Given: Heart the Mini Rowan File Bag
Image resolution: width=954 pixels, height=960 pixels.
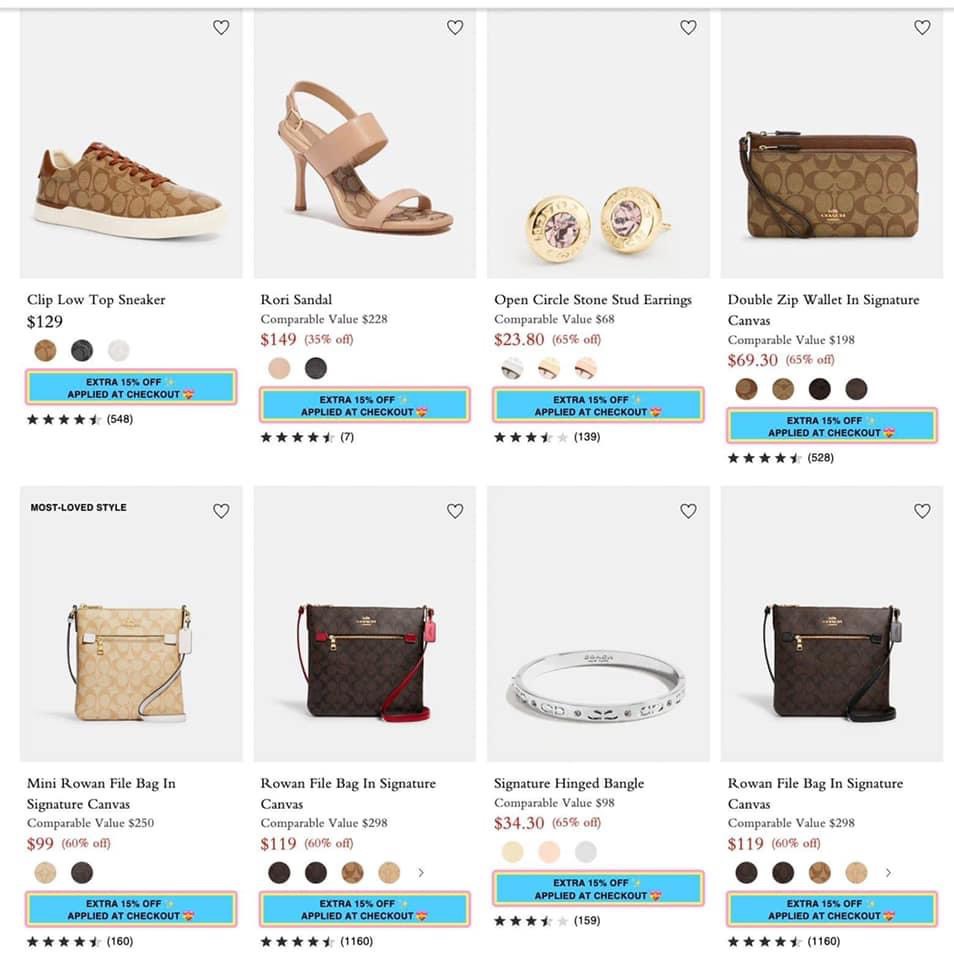Looking at the screenshot, I should tap(221, 511).
